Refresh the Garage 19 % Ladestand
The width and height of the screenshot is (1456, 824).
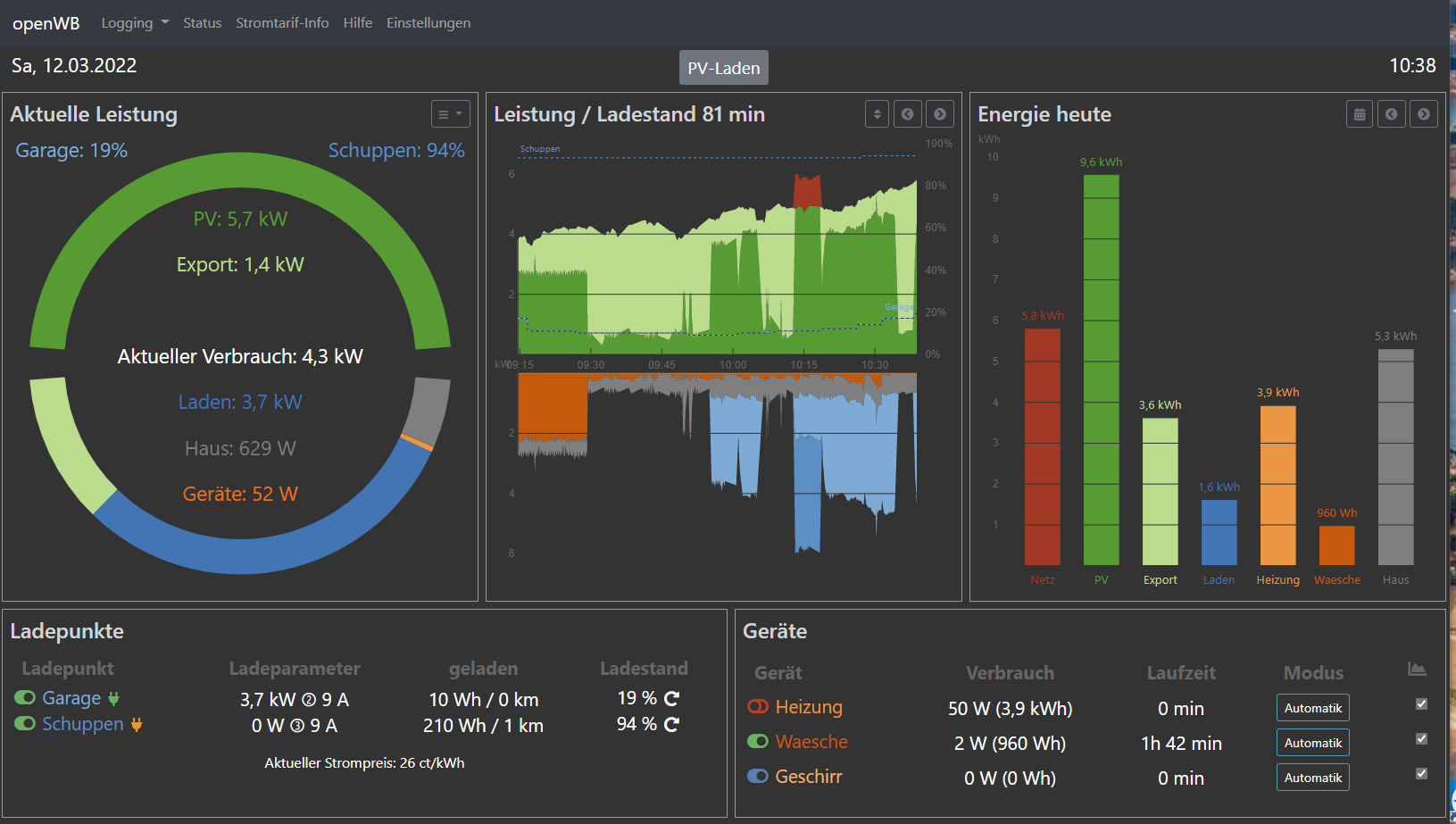[672, 698]
